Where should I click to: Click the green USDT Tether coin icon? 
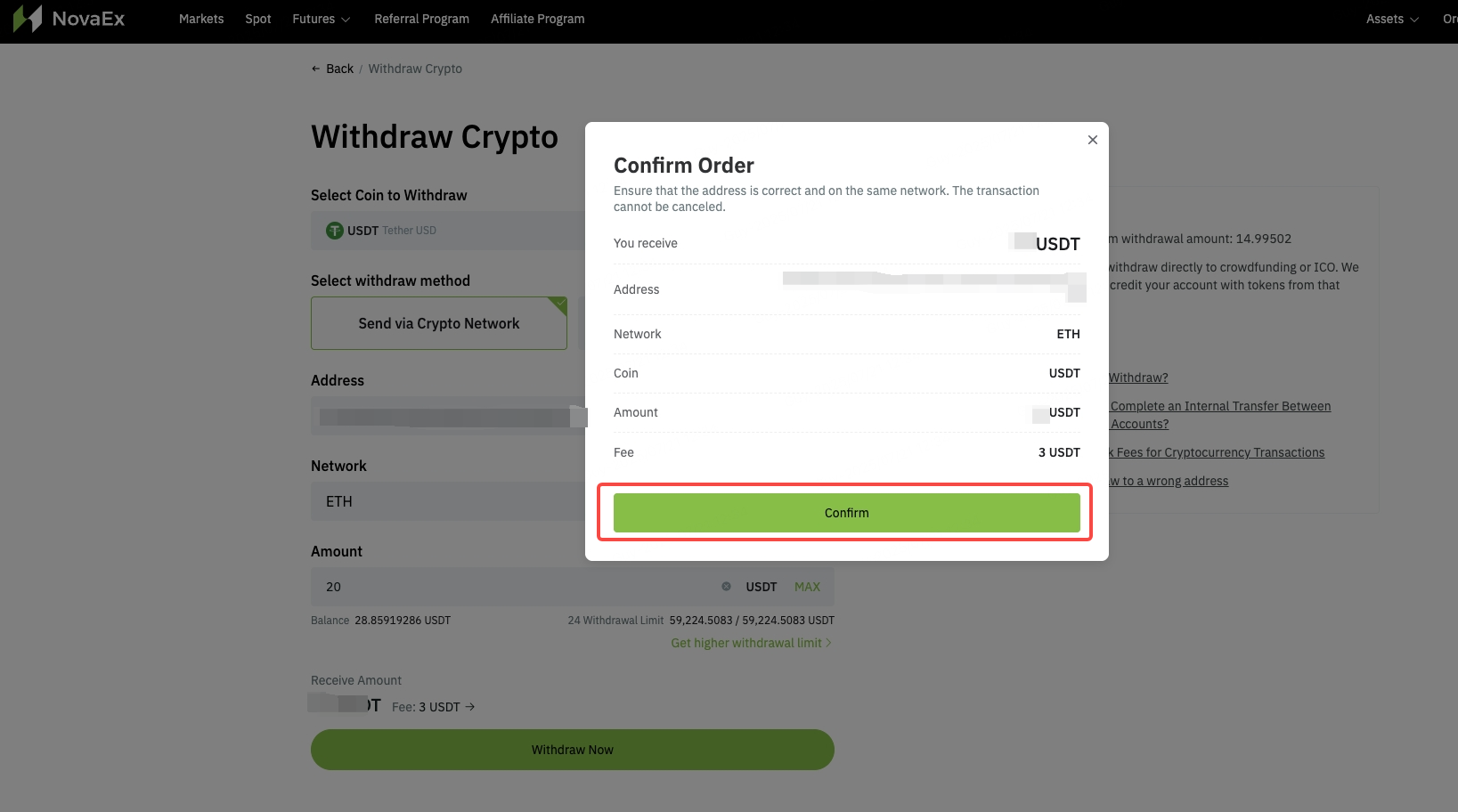coord(334,230)
